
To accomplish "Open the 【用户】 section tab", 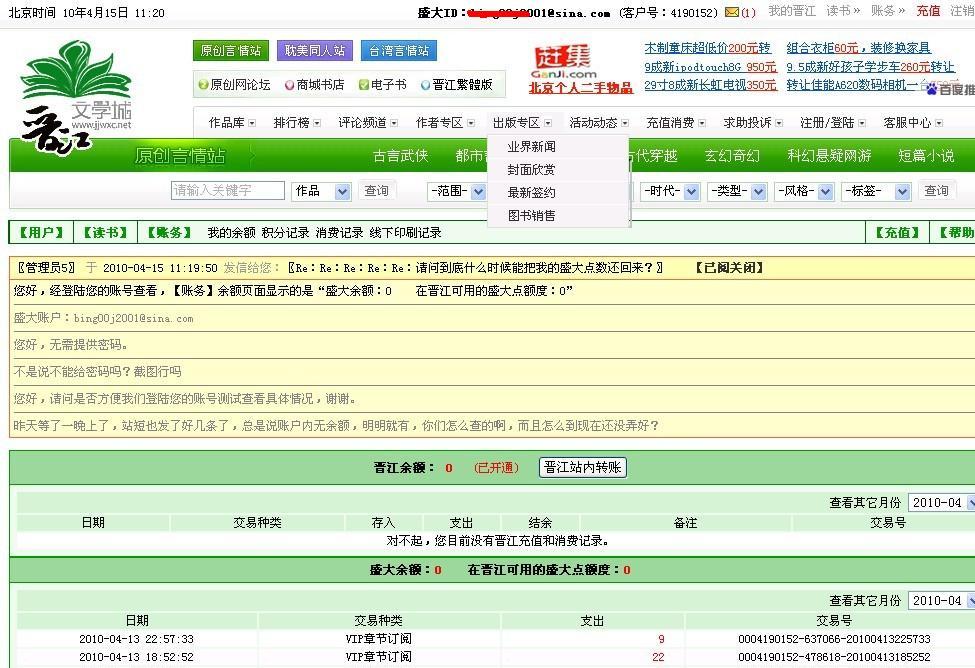I will 41,233.
